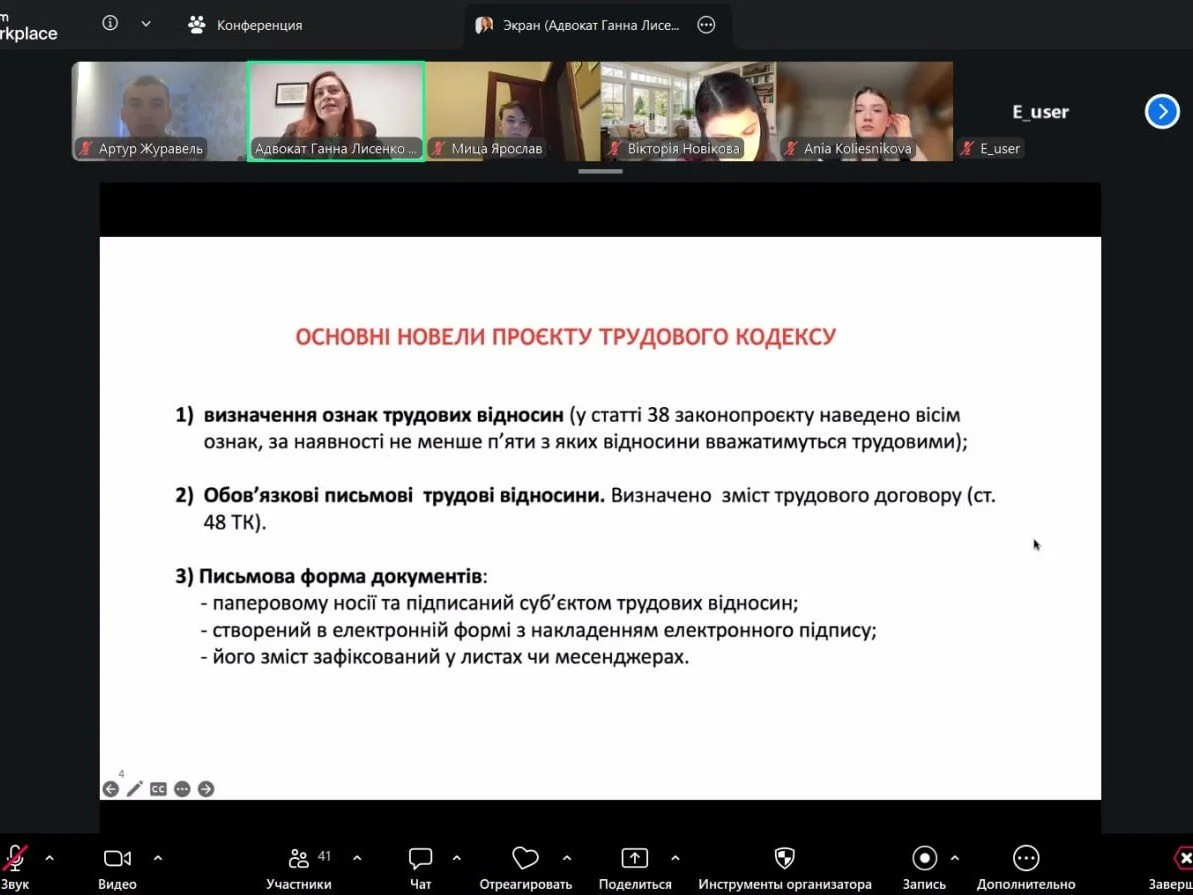
Task: Select Вікторія Новікова video thumbnail
Action: point(689,111)
